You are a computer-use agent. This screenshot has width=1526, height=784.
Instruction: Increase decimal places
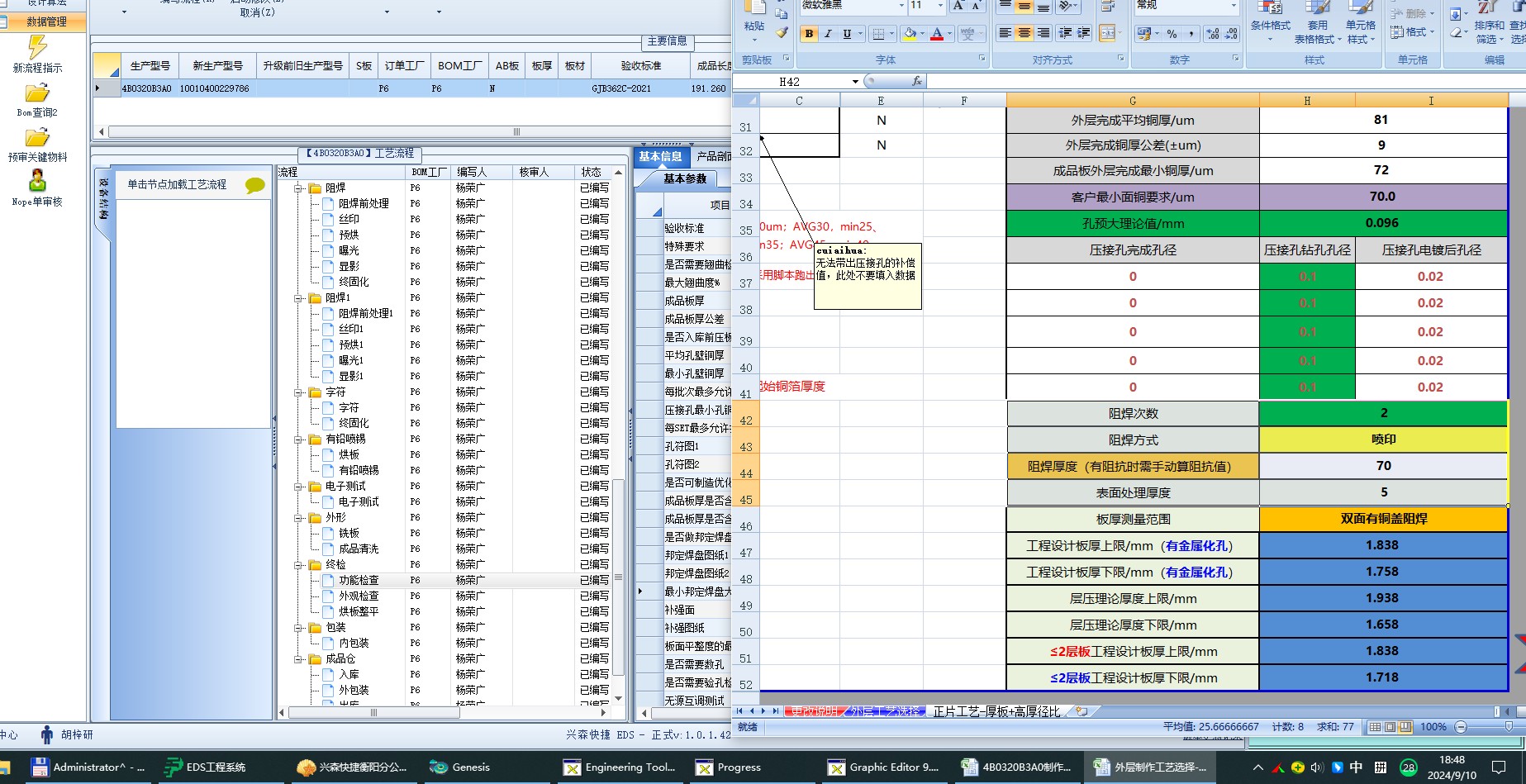pos(1212,34)
